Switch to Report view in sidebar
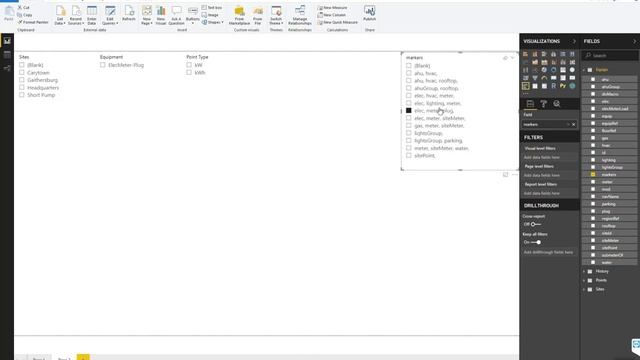Viewport: 640px width, 360px height. (x=7, y=40)
